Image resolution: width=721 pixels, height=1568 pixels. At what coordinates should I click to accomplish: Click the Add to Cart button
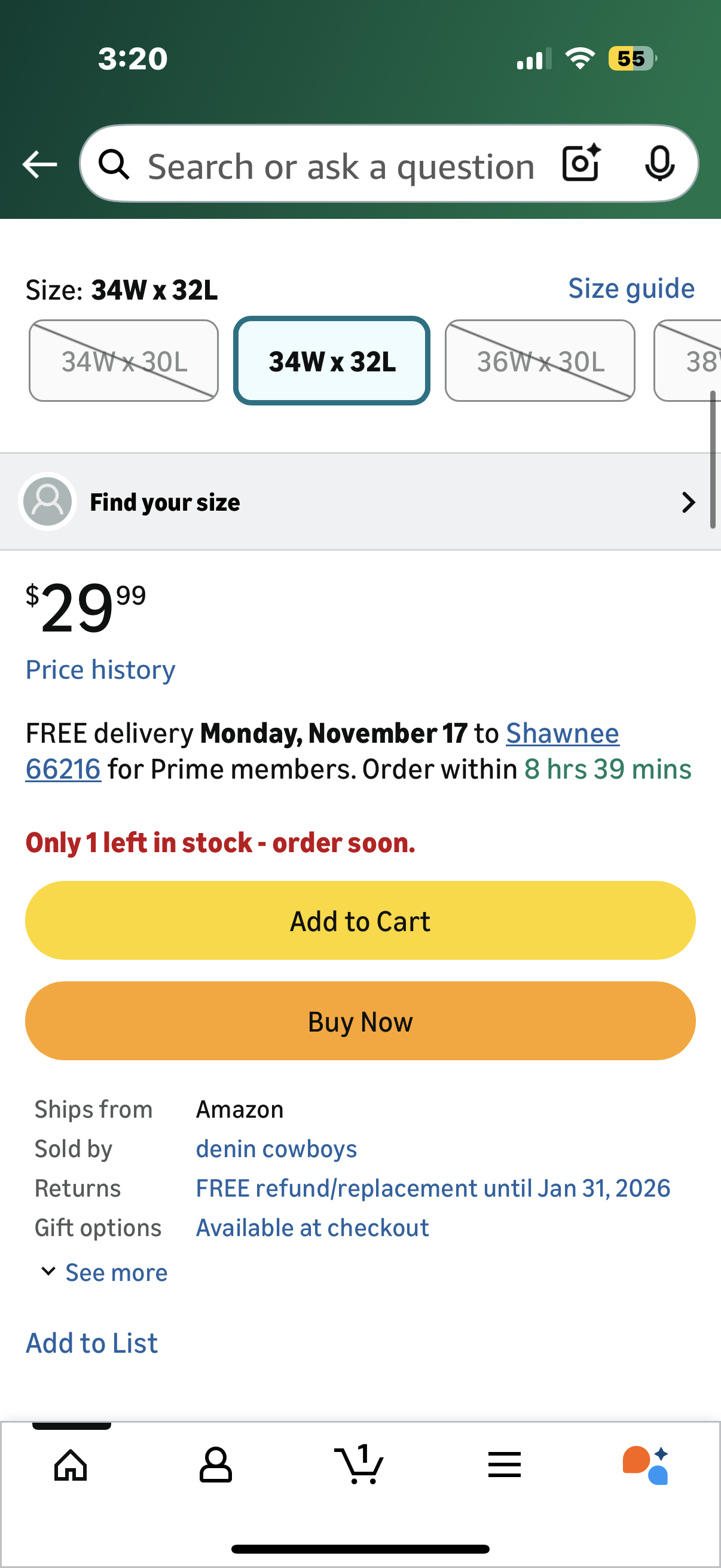click(360, 920)
